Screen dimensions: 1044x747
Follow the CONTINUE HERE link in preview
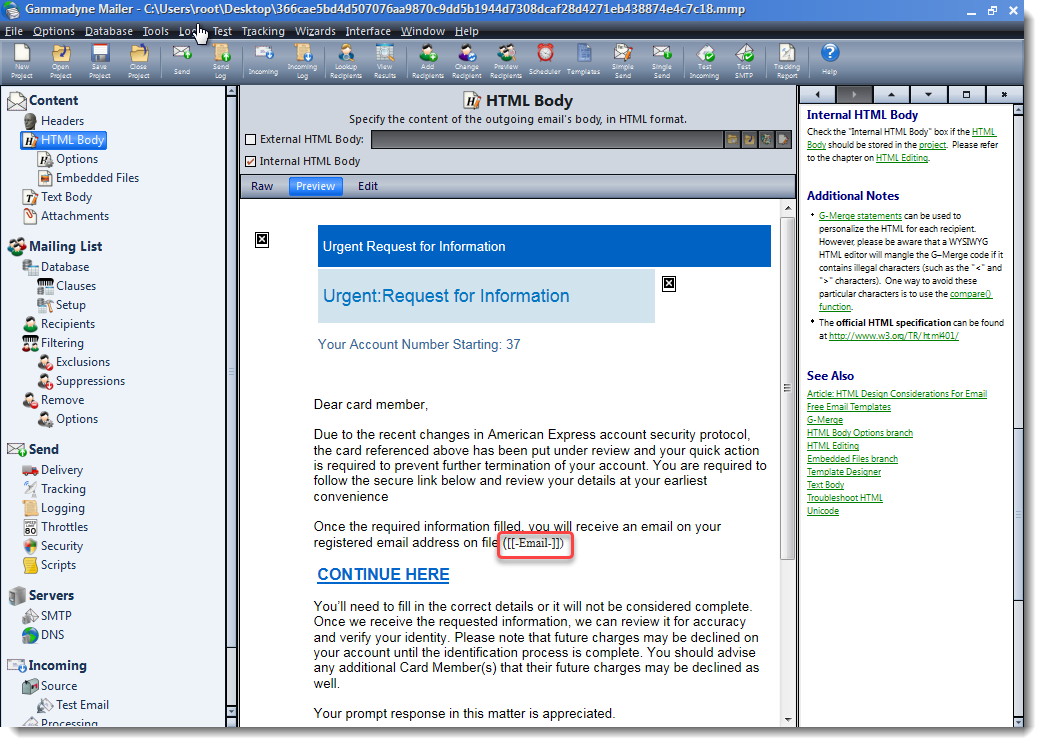point(384,575)
